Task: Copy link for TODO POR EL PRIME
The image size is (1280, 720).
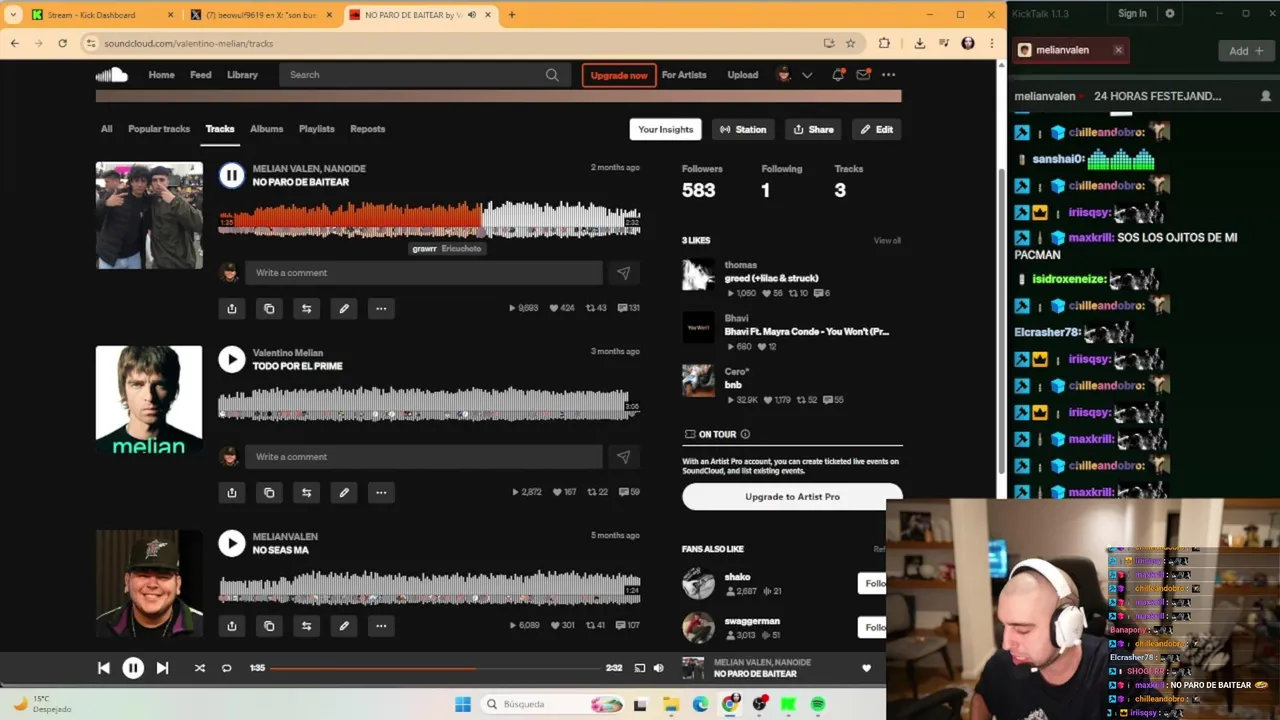Action: coord(269,493)
